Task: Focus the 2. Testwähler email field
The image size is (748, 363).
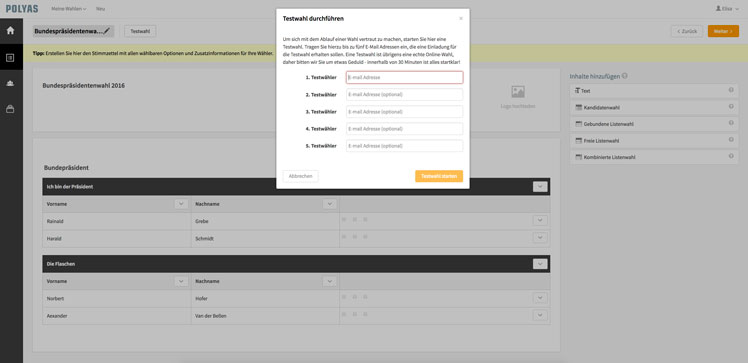Action: click(x=405, y=94)
